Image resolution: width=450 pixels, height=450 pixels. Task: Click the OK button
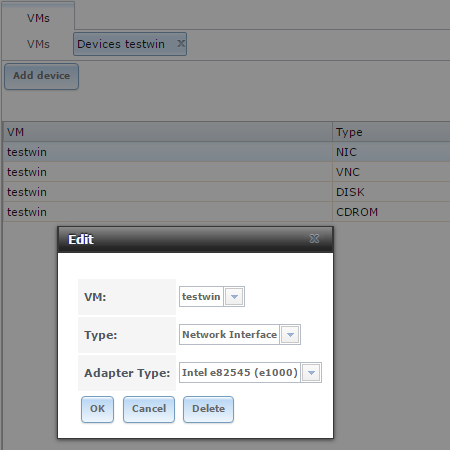coord(97,409)
